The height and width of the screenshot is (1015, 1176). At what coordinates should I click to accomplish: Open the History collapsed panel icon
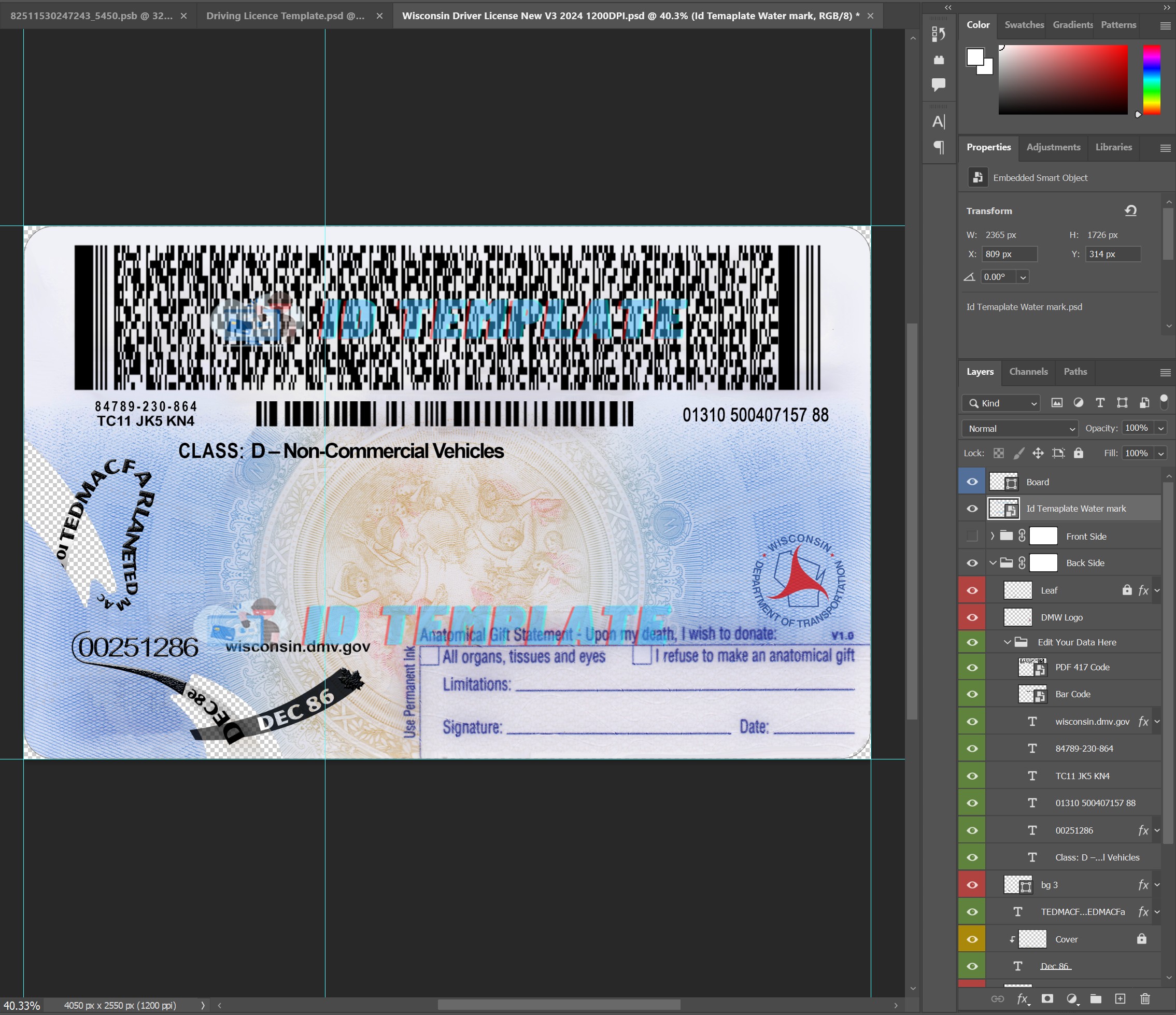939,34
